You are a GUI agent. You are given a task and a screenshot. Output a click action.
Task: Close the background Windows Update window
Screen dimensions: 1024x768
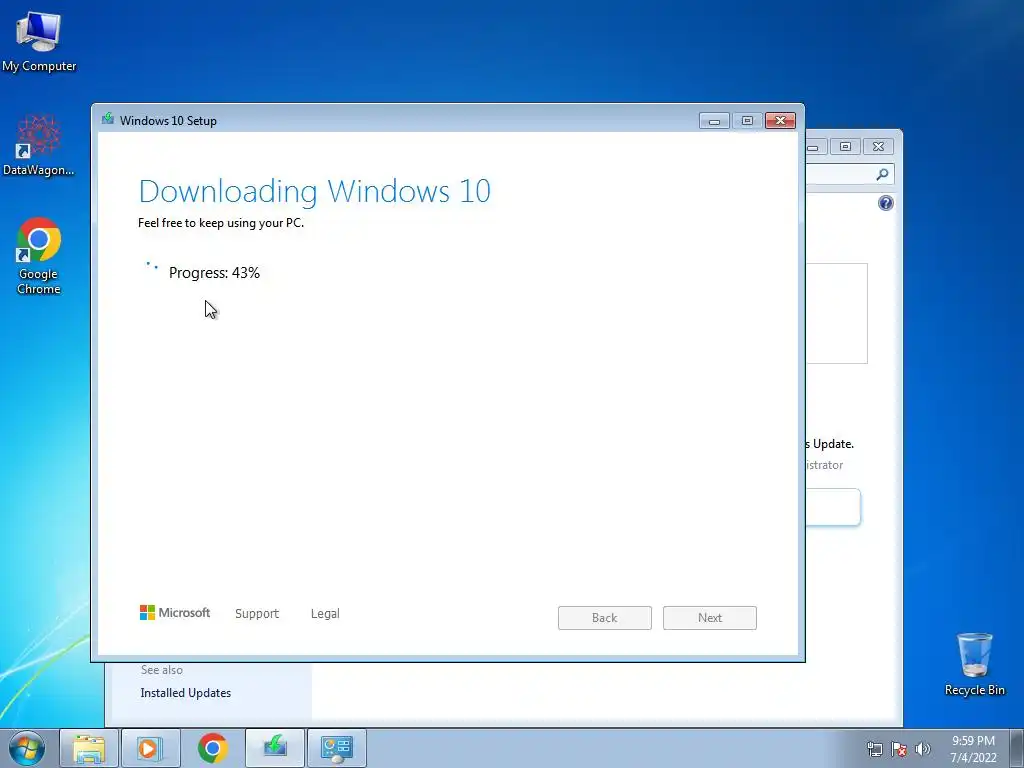coord(878,146)
